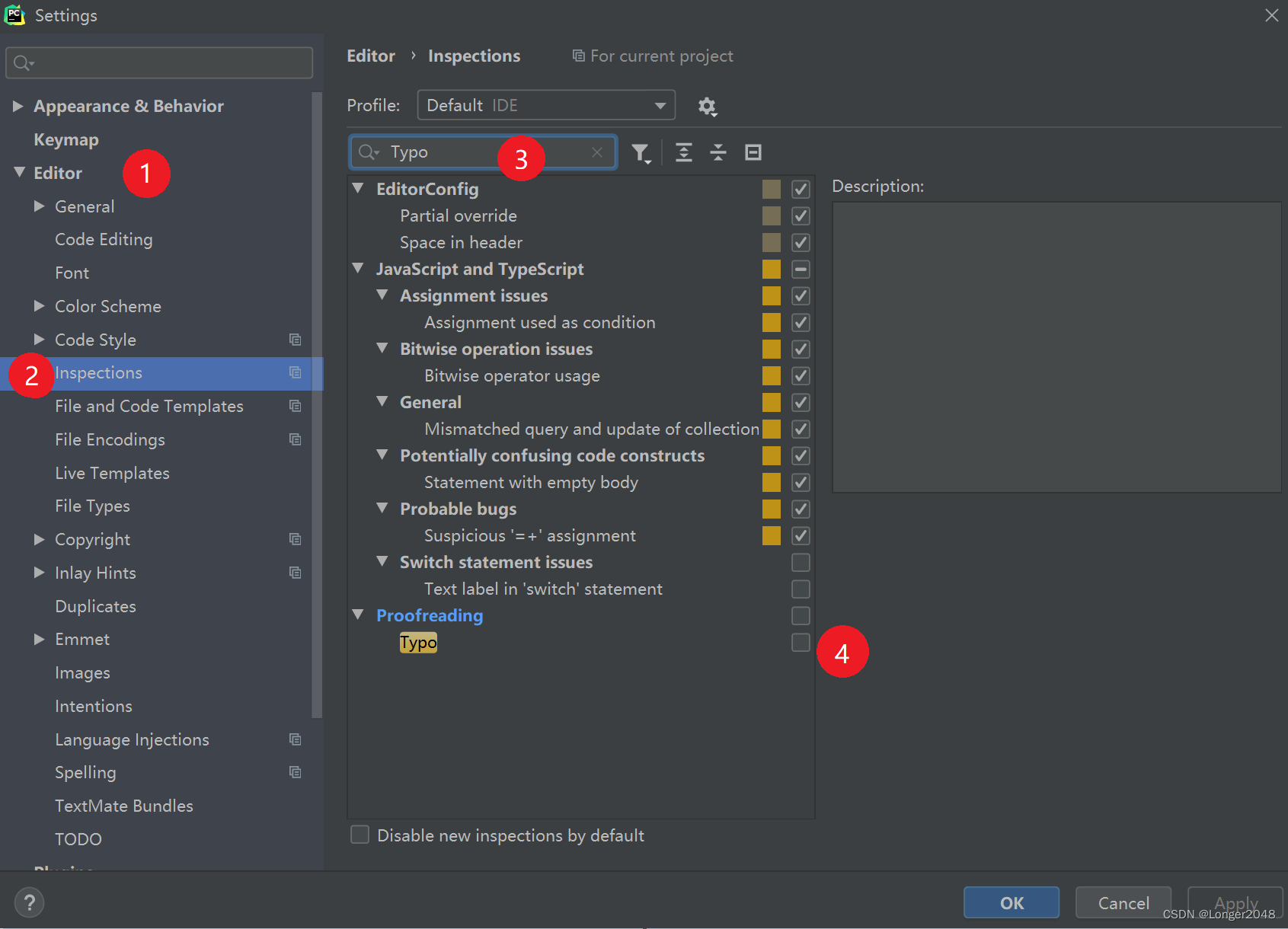Expand Code Style settings
1288x929 pixels.
[x=40, y=339]
